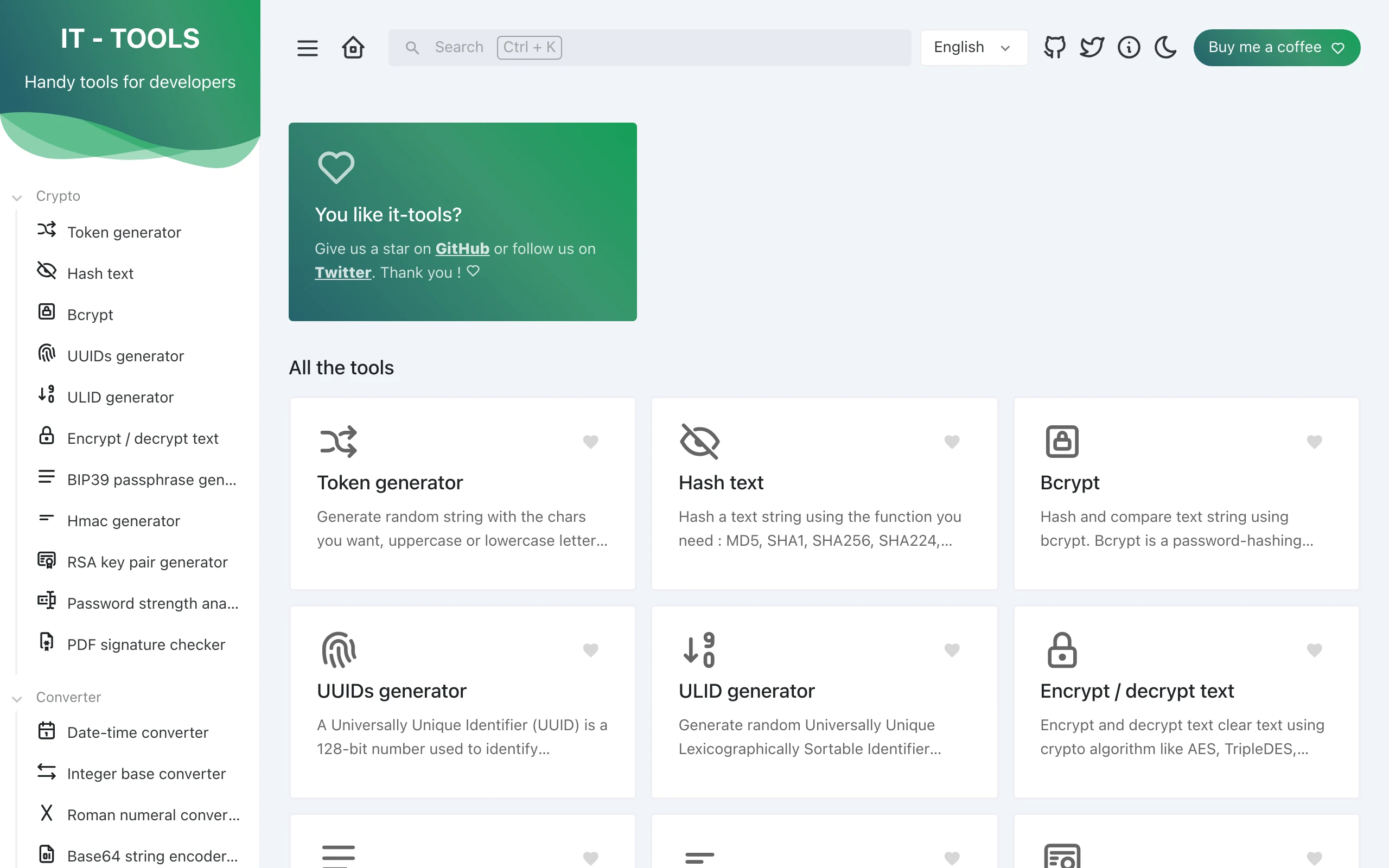Open the English language dropdown
Viewport: 1389px width, 868px height.
[973, 48]
